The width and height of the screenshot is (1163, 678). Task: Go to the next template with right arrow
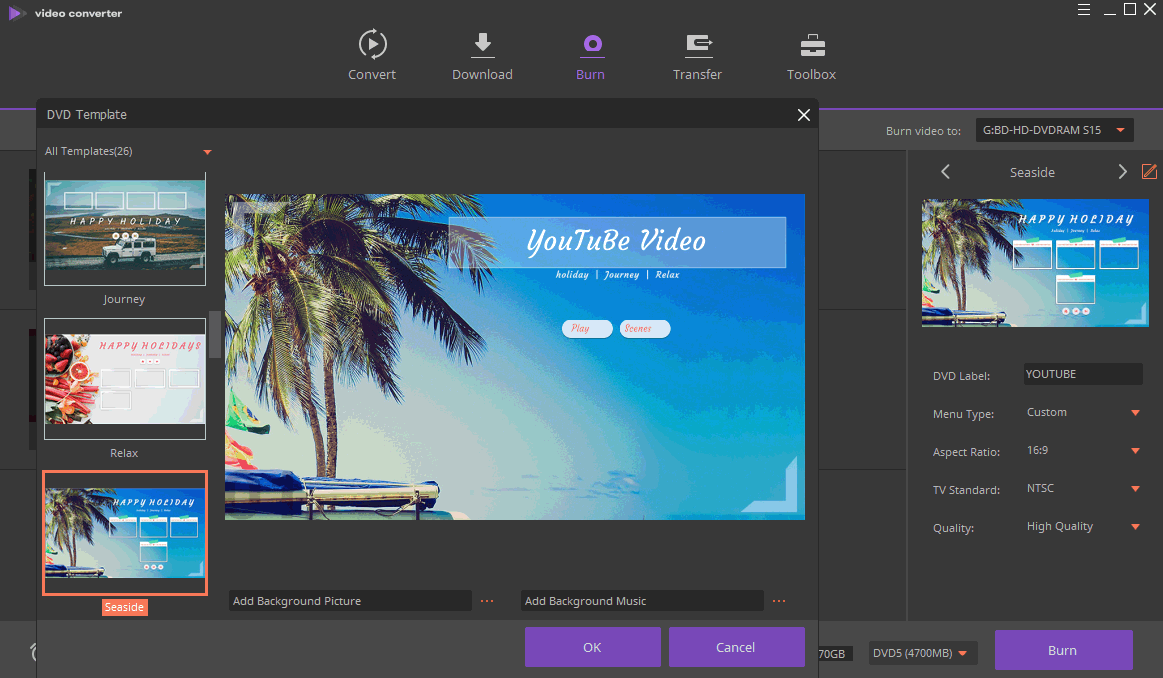1122,172
